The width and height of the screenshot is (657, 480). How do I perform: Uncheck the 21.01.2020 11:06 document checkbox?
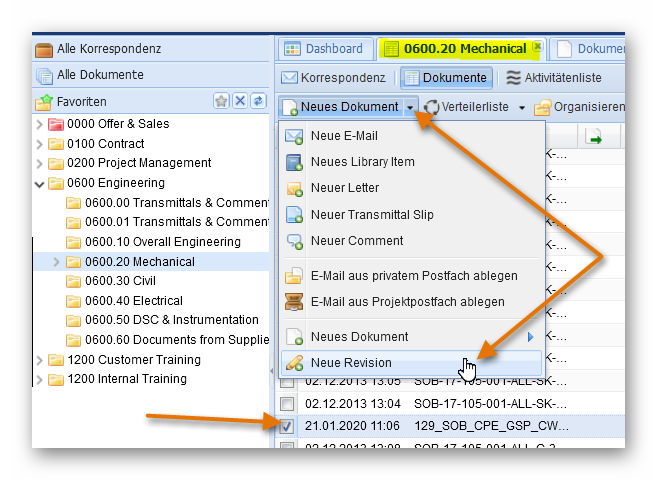(x=287, y=425)
